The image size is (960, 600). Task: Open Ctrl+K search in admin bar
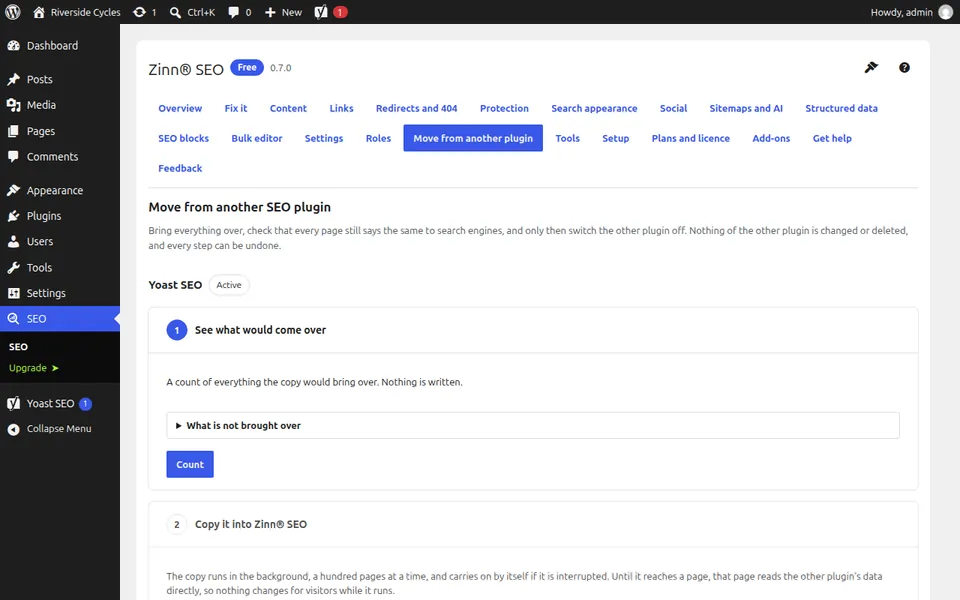(x=192, y=12)
